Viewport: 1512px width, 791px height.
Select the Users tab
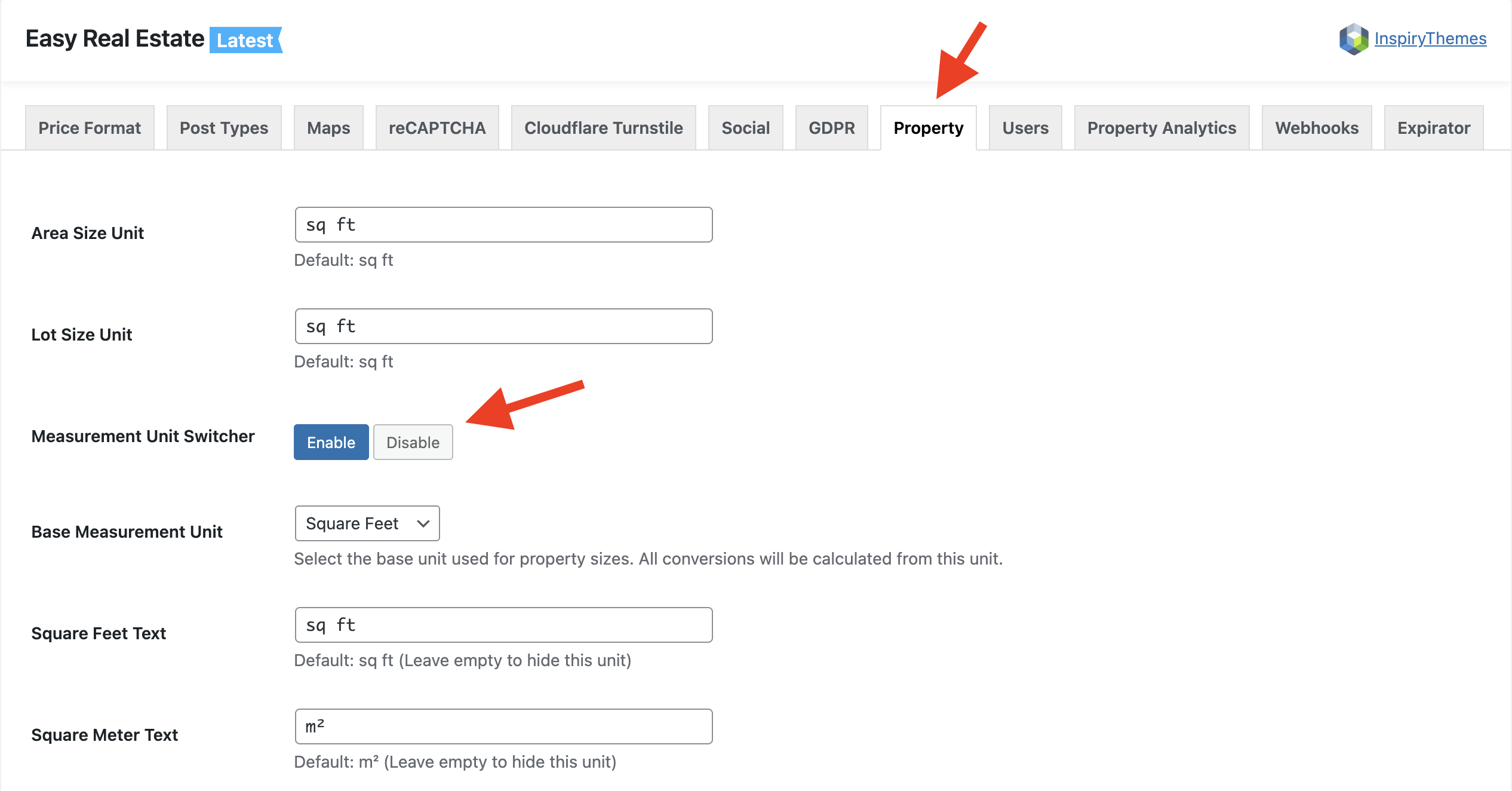coord(1025,128)
